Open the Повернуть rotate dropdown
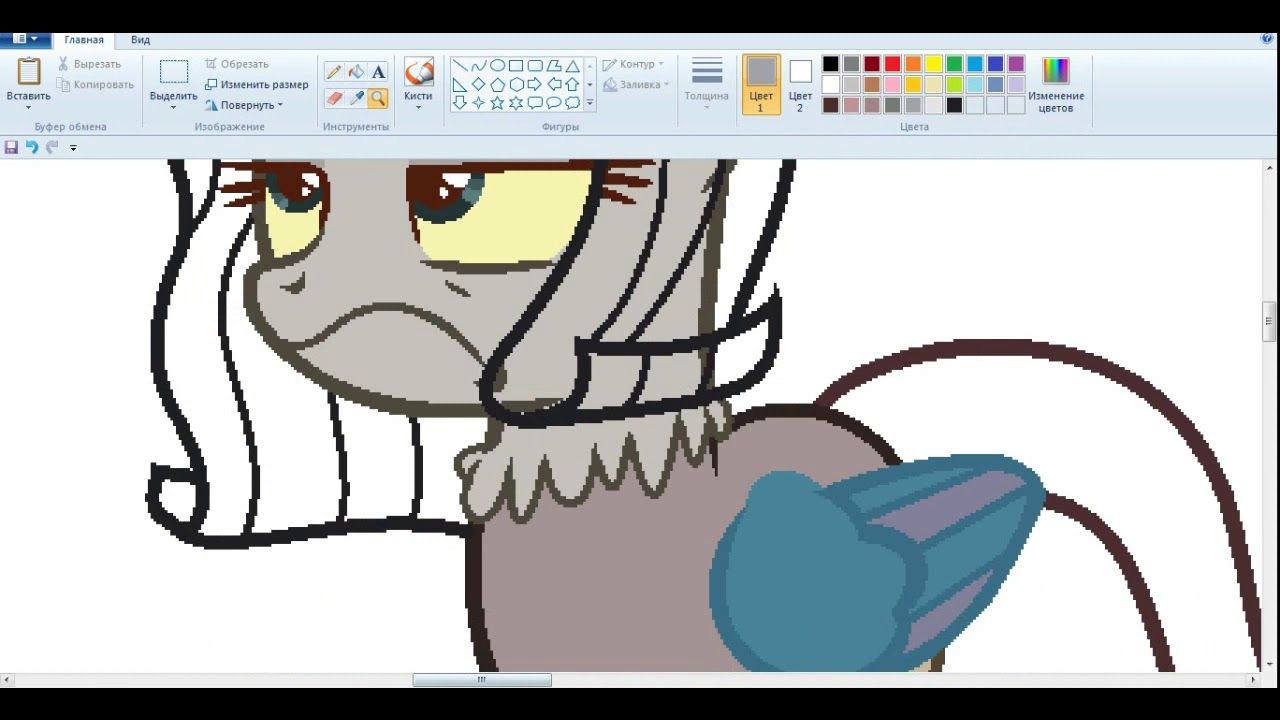 [244, 105]
